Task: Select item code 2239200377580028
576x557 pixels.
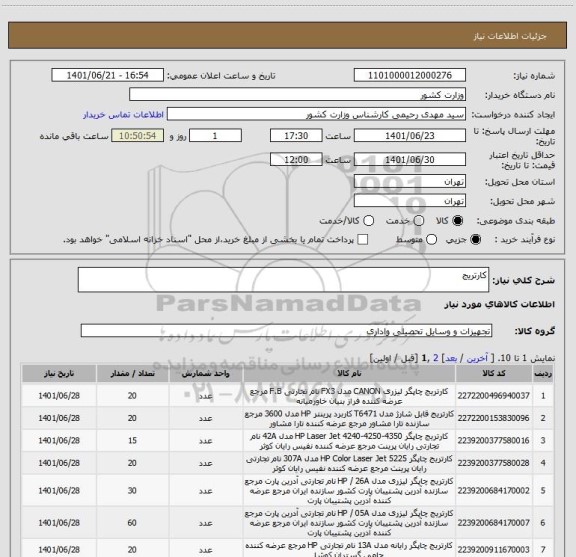Action: [493, 463]
